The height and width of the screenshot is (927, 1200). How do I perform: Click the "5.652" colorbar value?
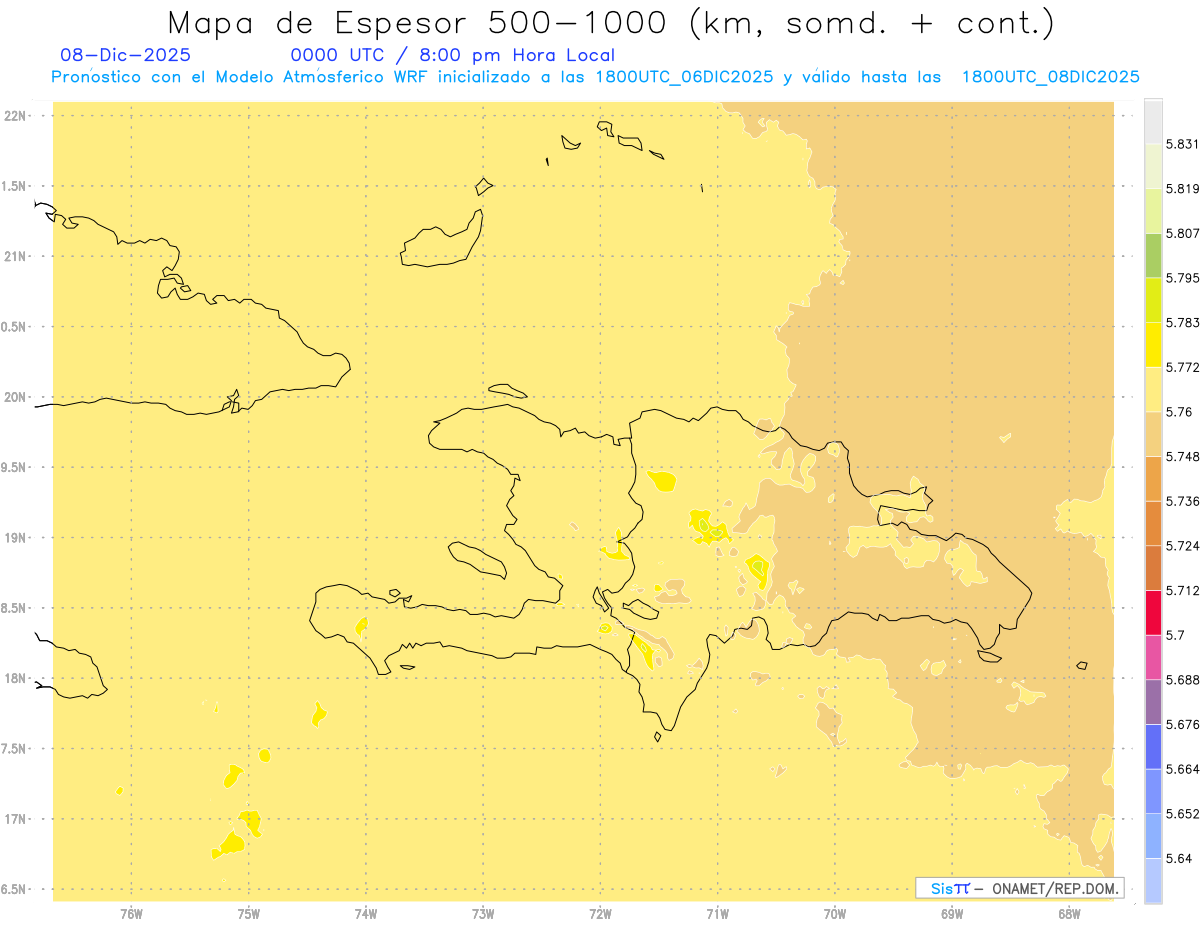[x=1182, y=814]
